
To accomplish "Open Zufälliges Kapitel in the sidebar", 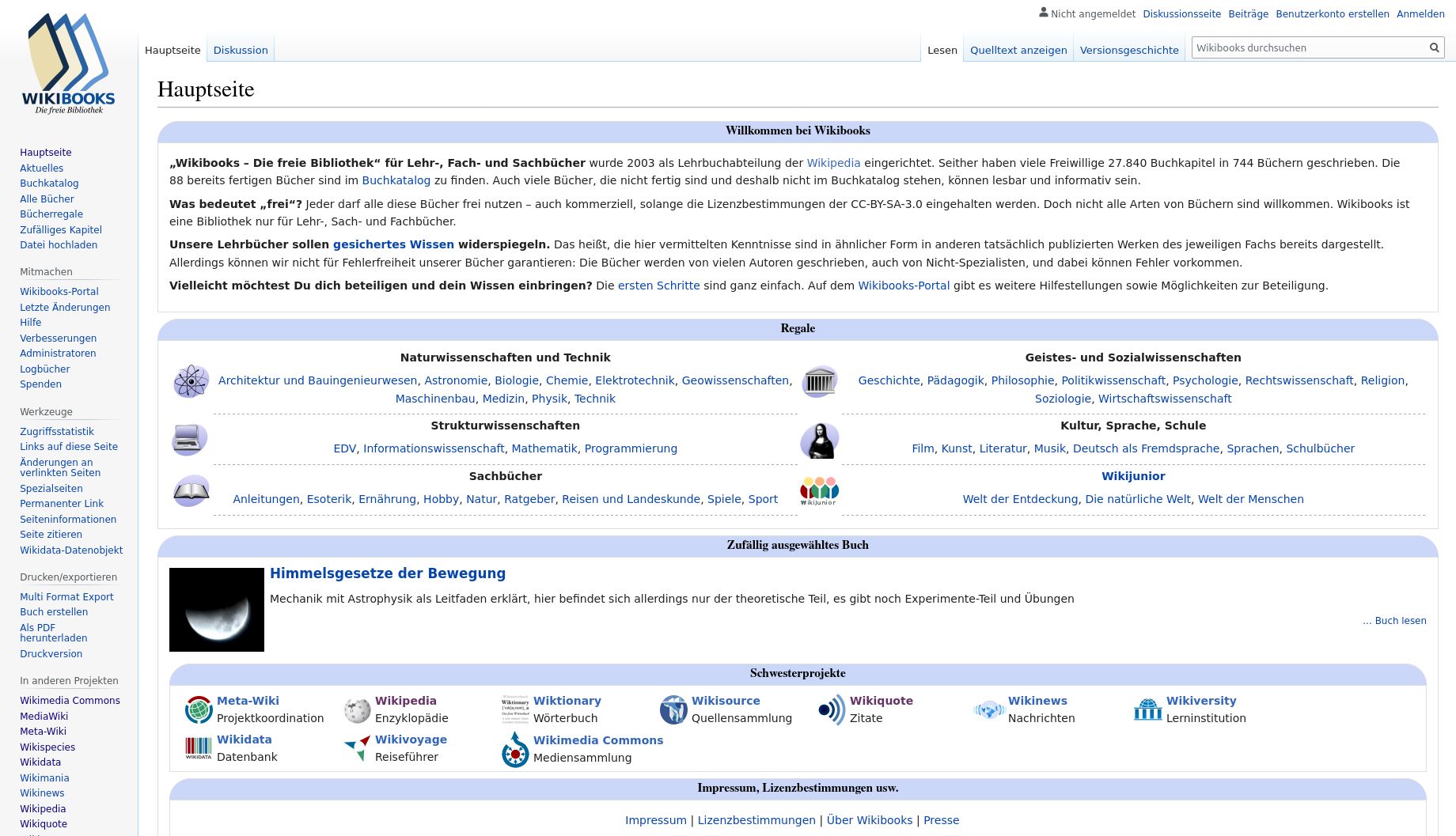I will point(61,230).
